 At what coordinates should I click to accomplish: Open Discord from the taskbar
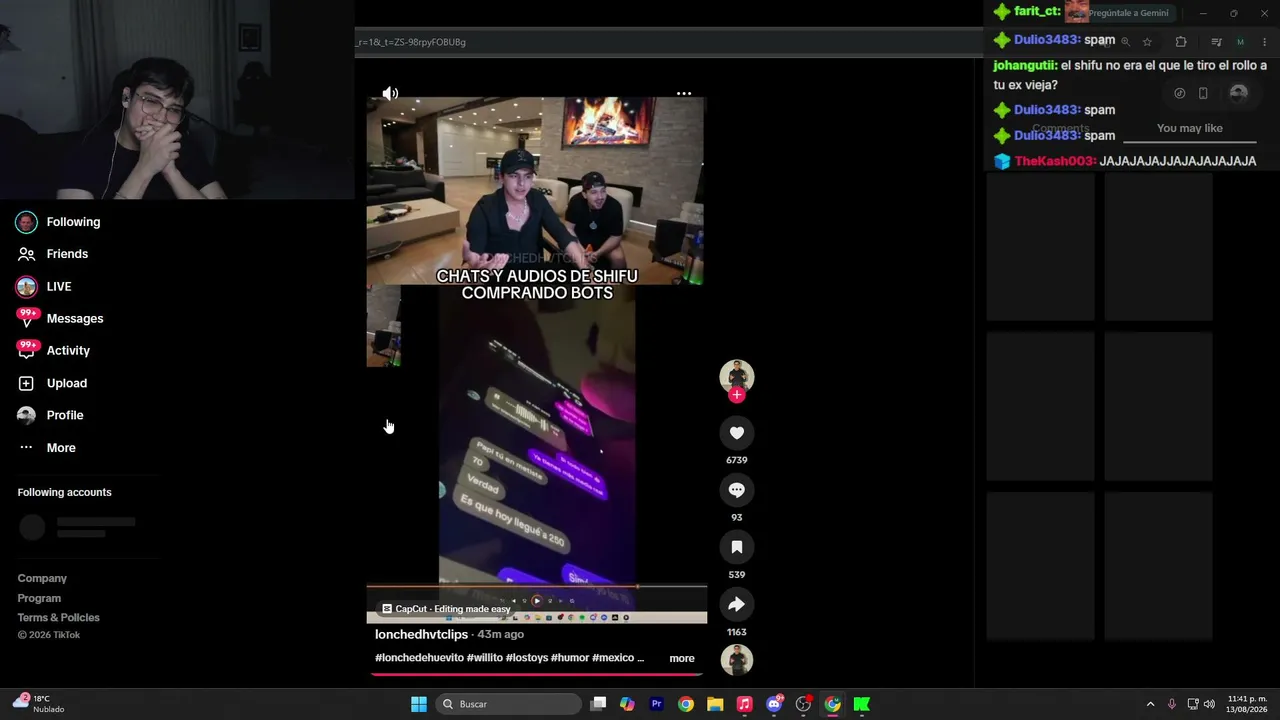tap(774, 704)
